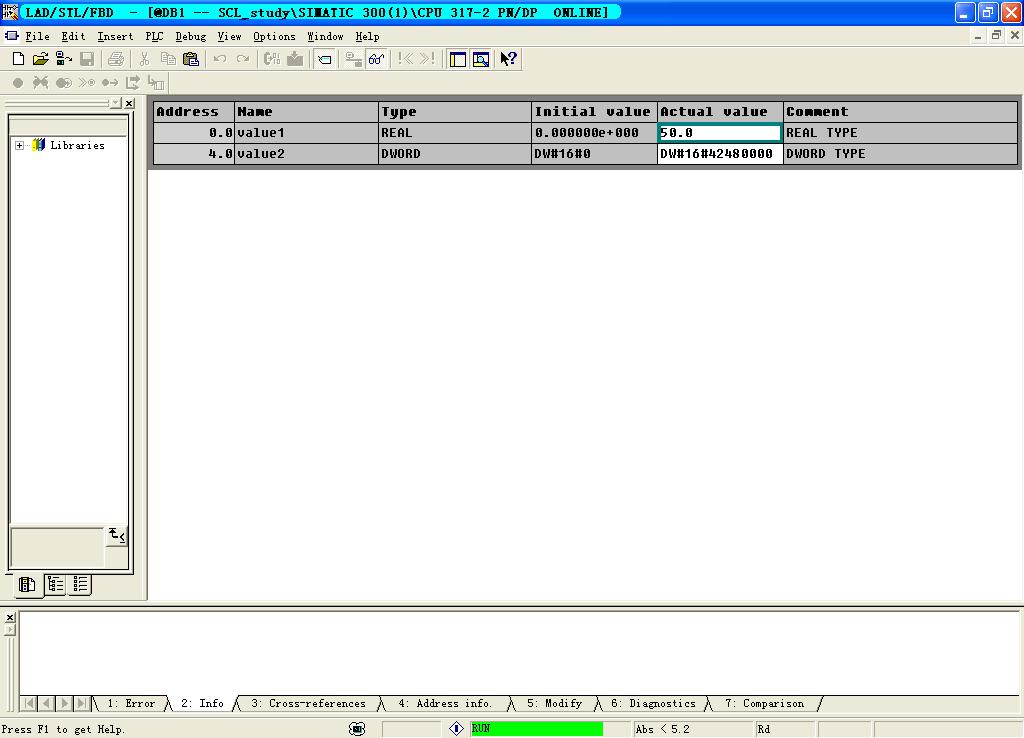Click the Print toolbar icon
Viewport: 1024px width, 738px height.
116,59
